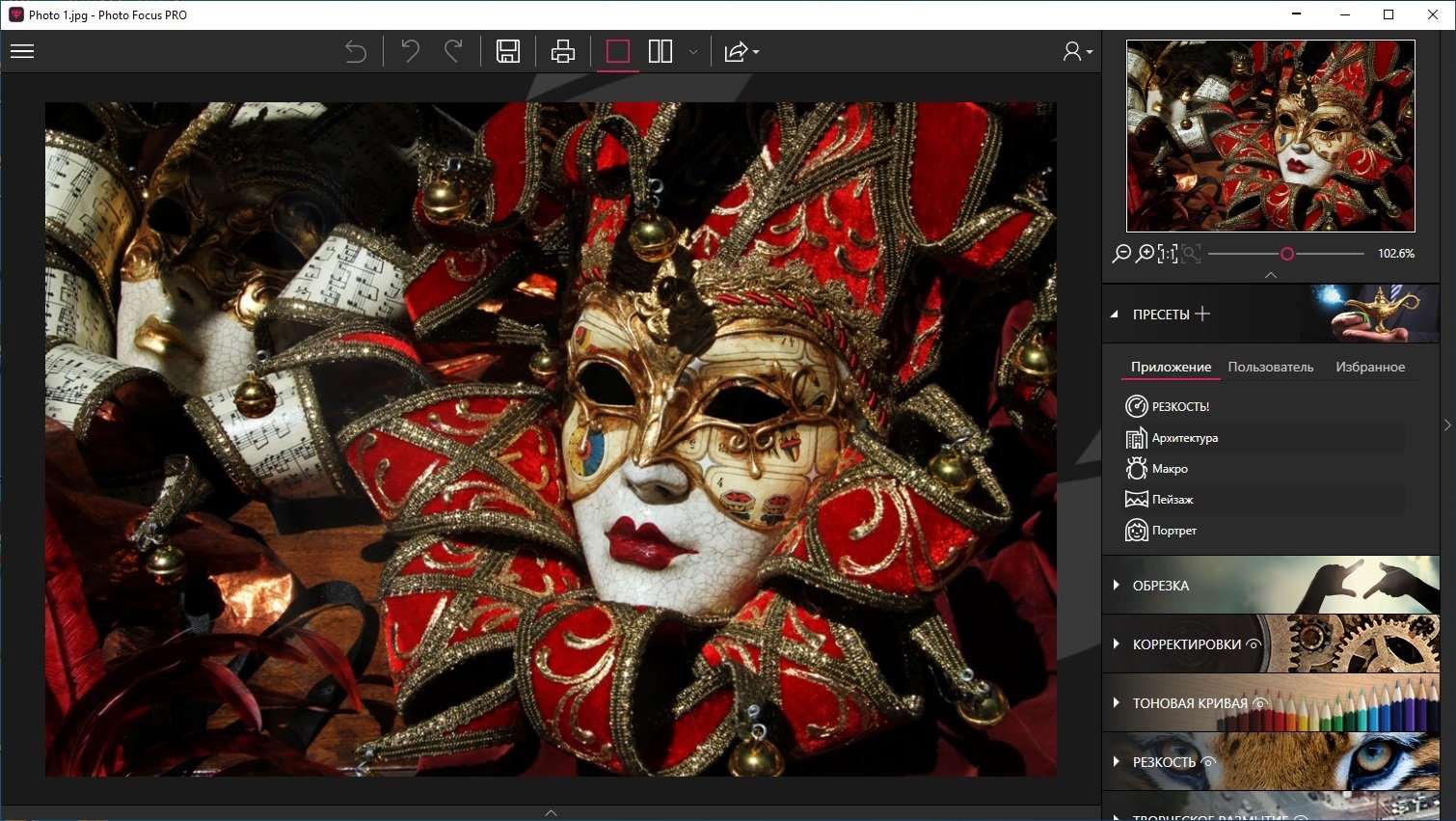This screenshot has height=821, width=1456.
Task: Switch to the Пользователь presets tab
Action: click(x=1270, y=367)
